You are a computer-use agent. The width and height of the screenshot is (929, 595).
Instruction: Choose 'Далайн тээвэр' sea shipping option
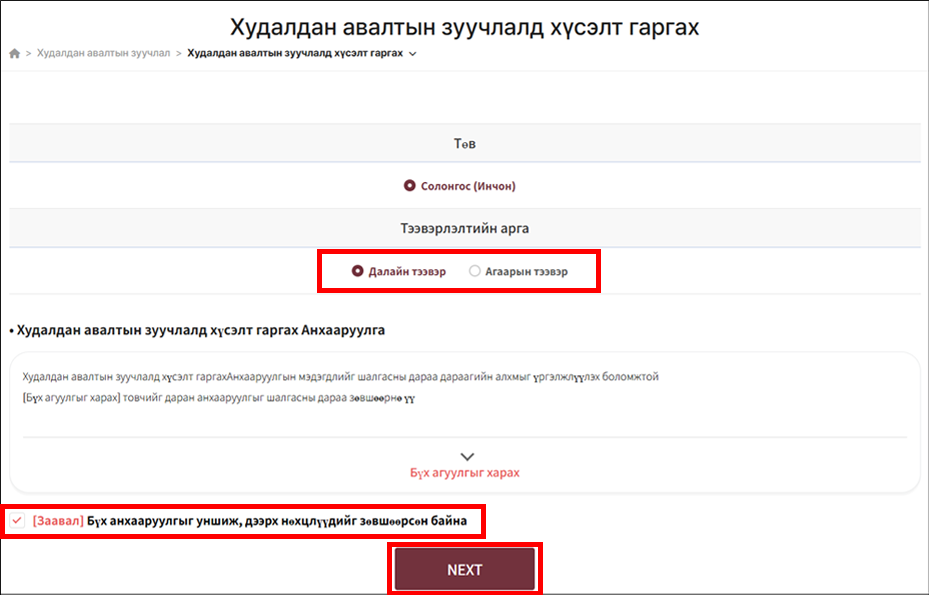click(358, 271)
